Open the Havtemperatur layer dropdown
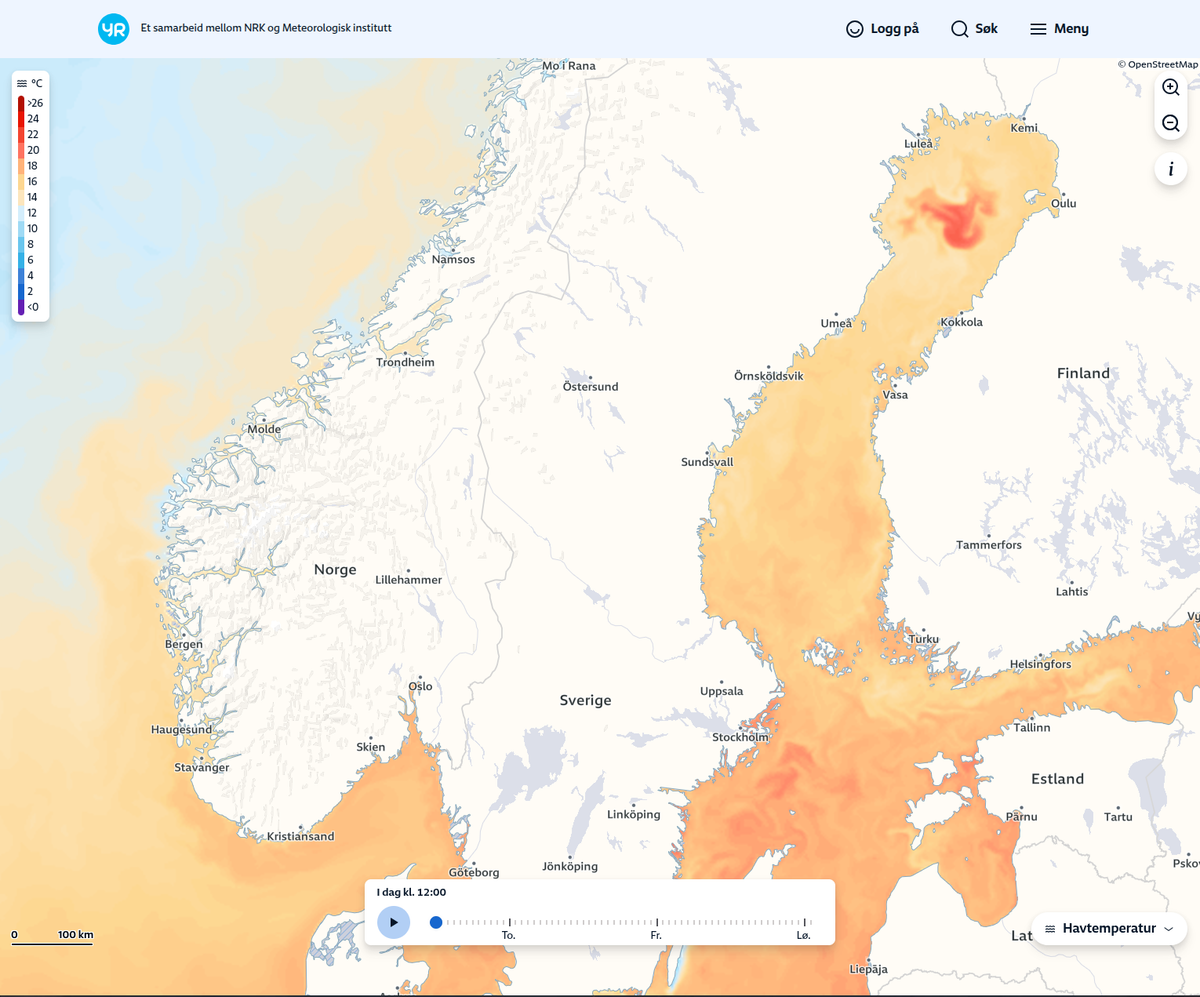This screenshot has width=1200, height=997. click(1109, 928)
